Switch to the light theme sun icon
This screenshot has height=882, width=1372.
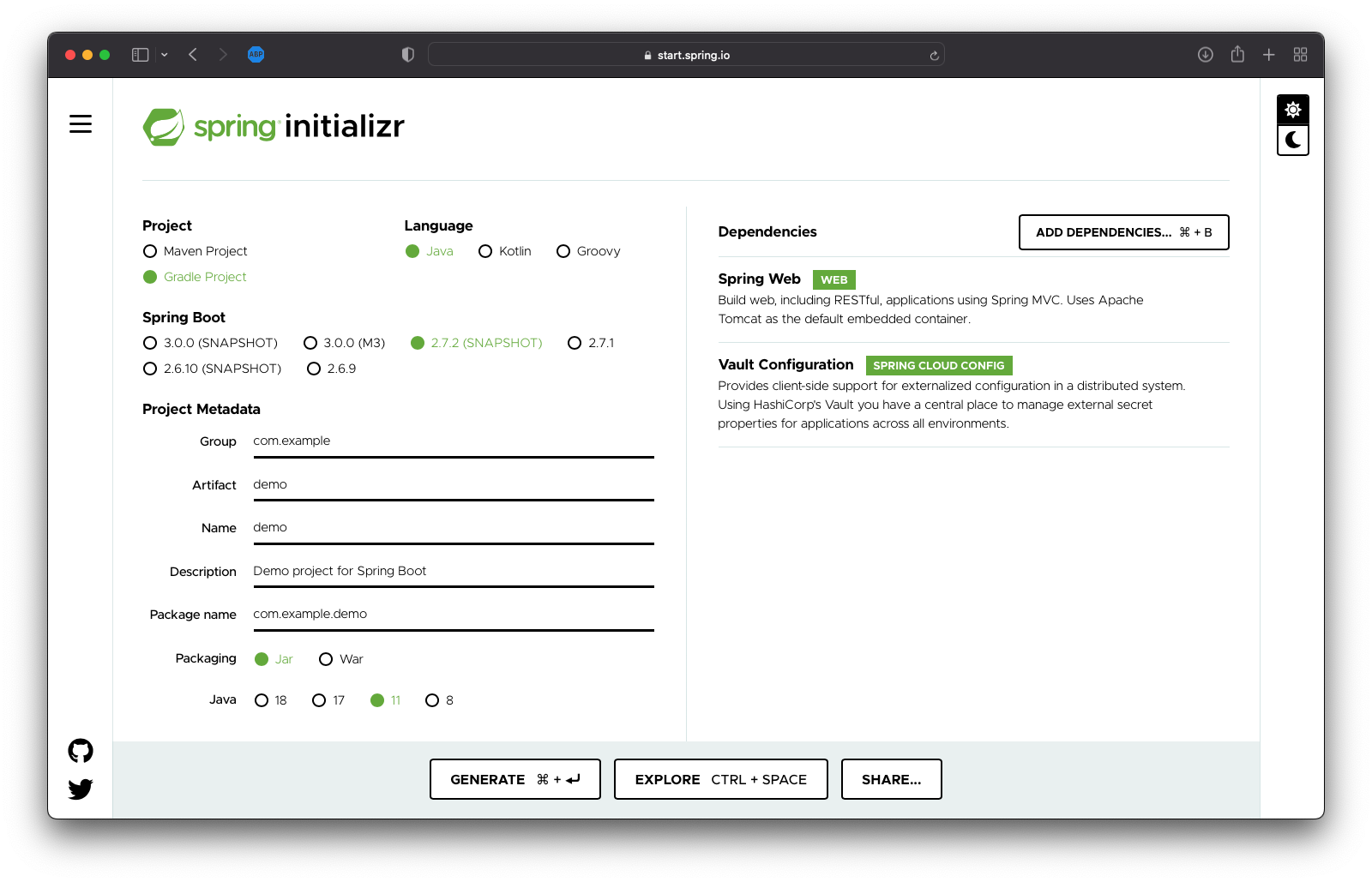point(1293,110)
